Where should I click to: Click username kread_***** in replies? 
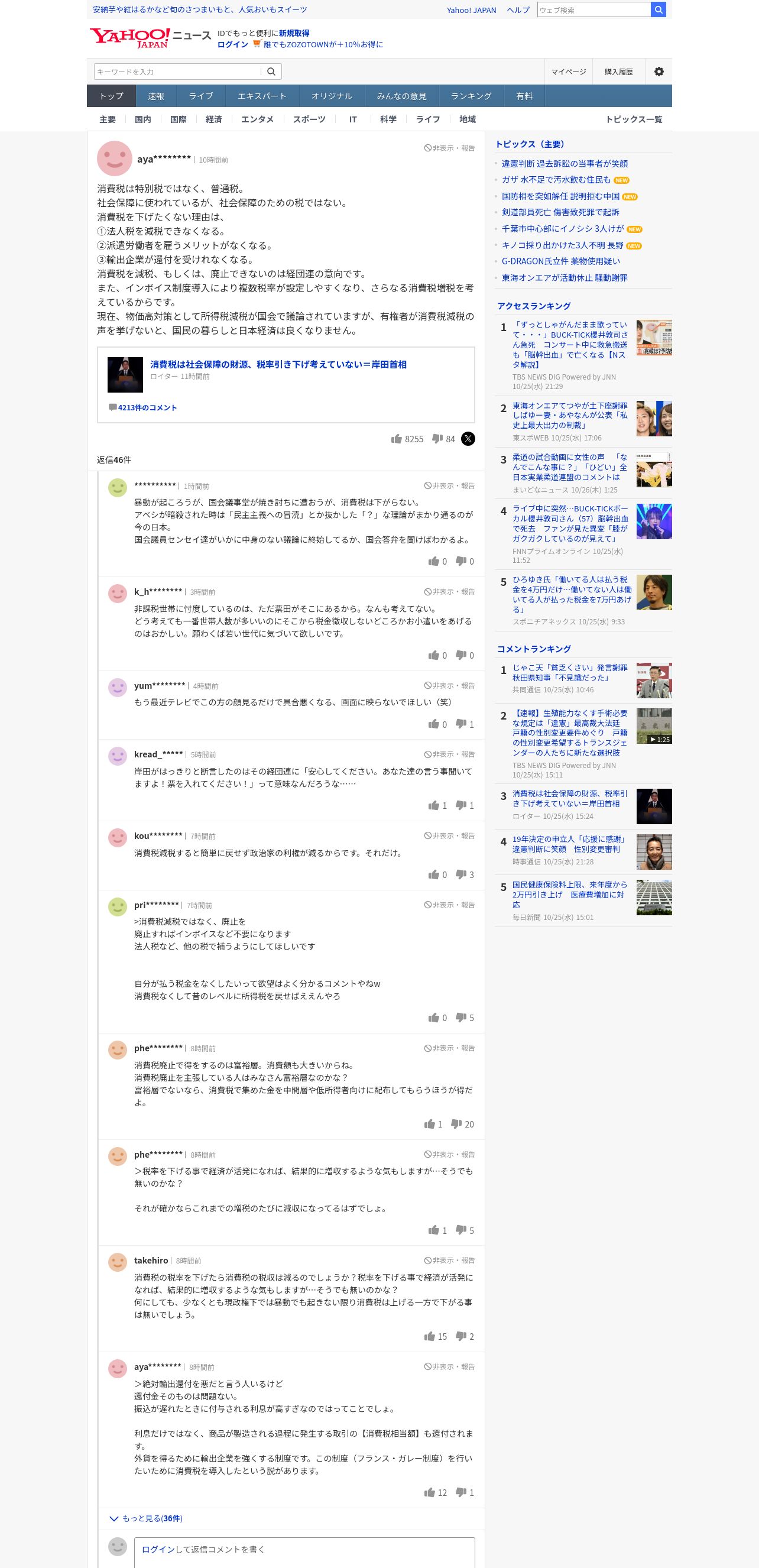pos(158,755)
